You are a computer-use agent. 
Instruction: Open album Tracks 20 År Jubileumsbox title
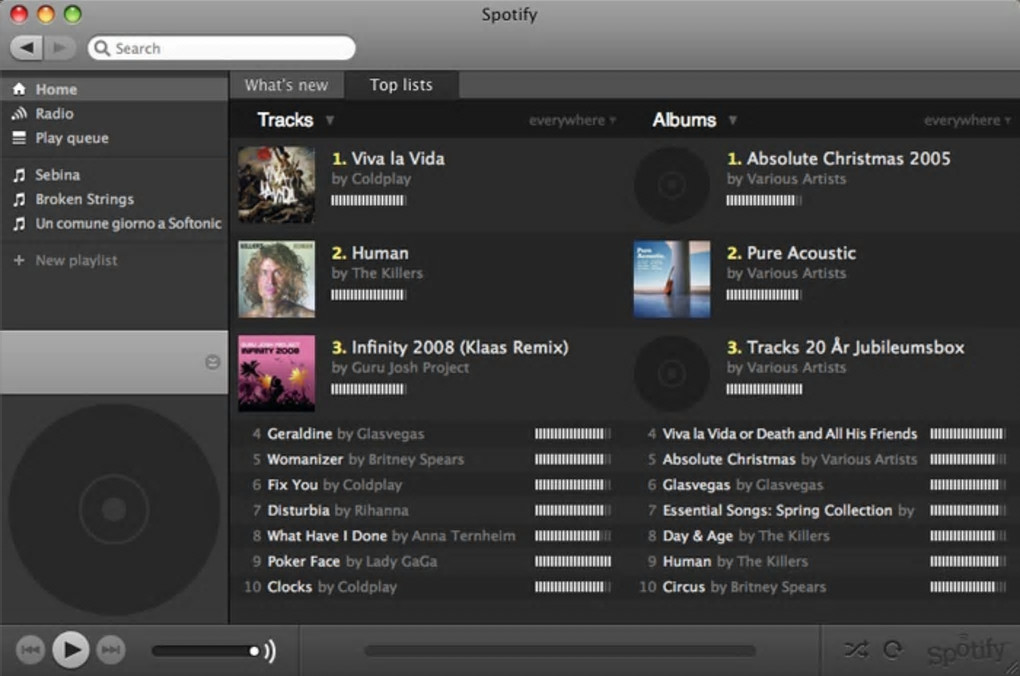846,347
